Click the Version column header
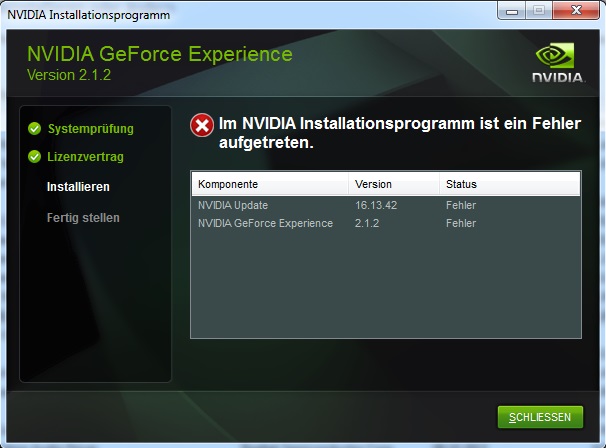 pos(394,184)
